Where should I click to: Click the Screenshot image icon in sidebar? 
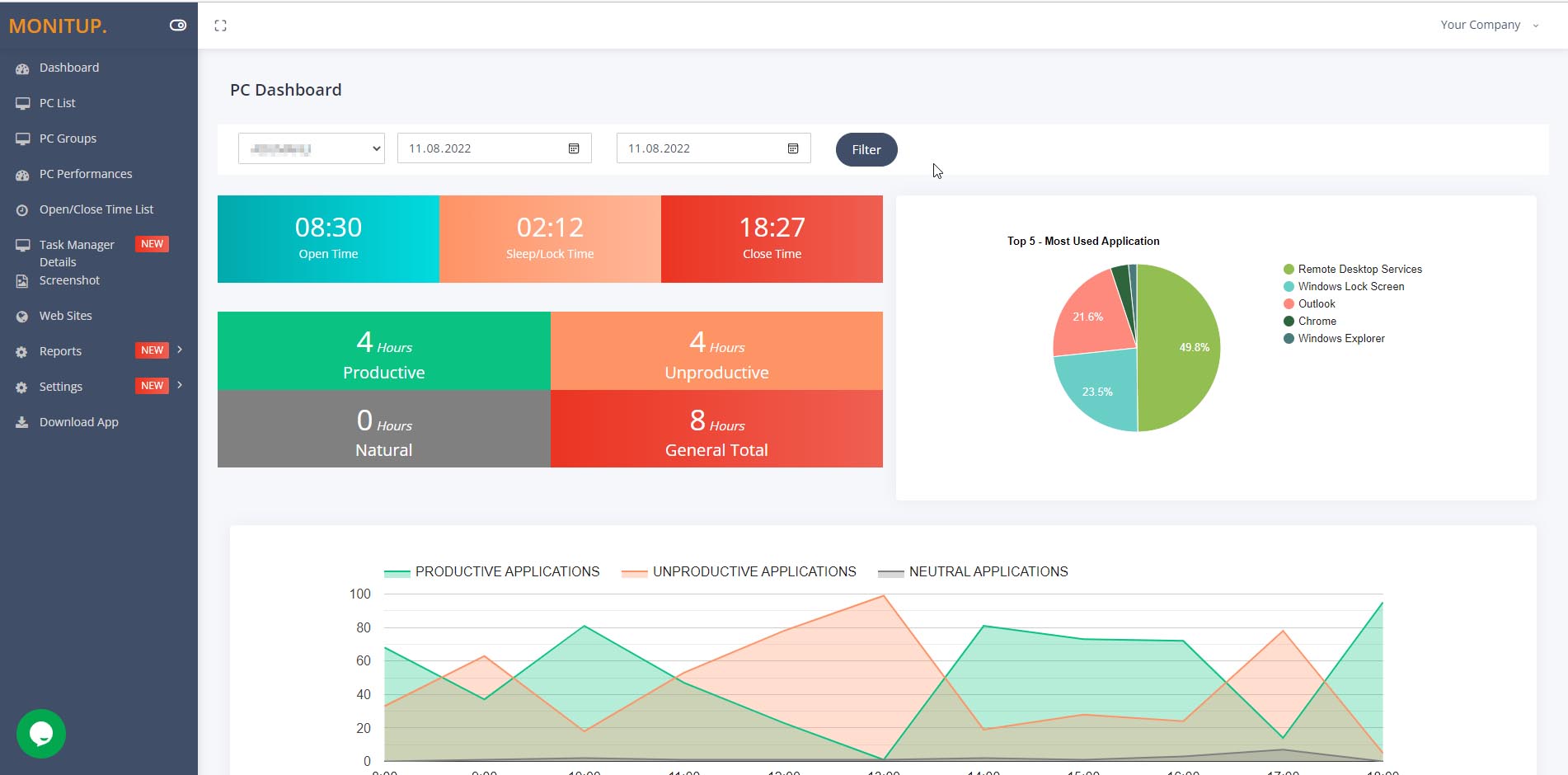pyautogui.click(x=22, y=281)
